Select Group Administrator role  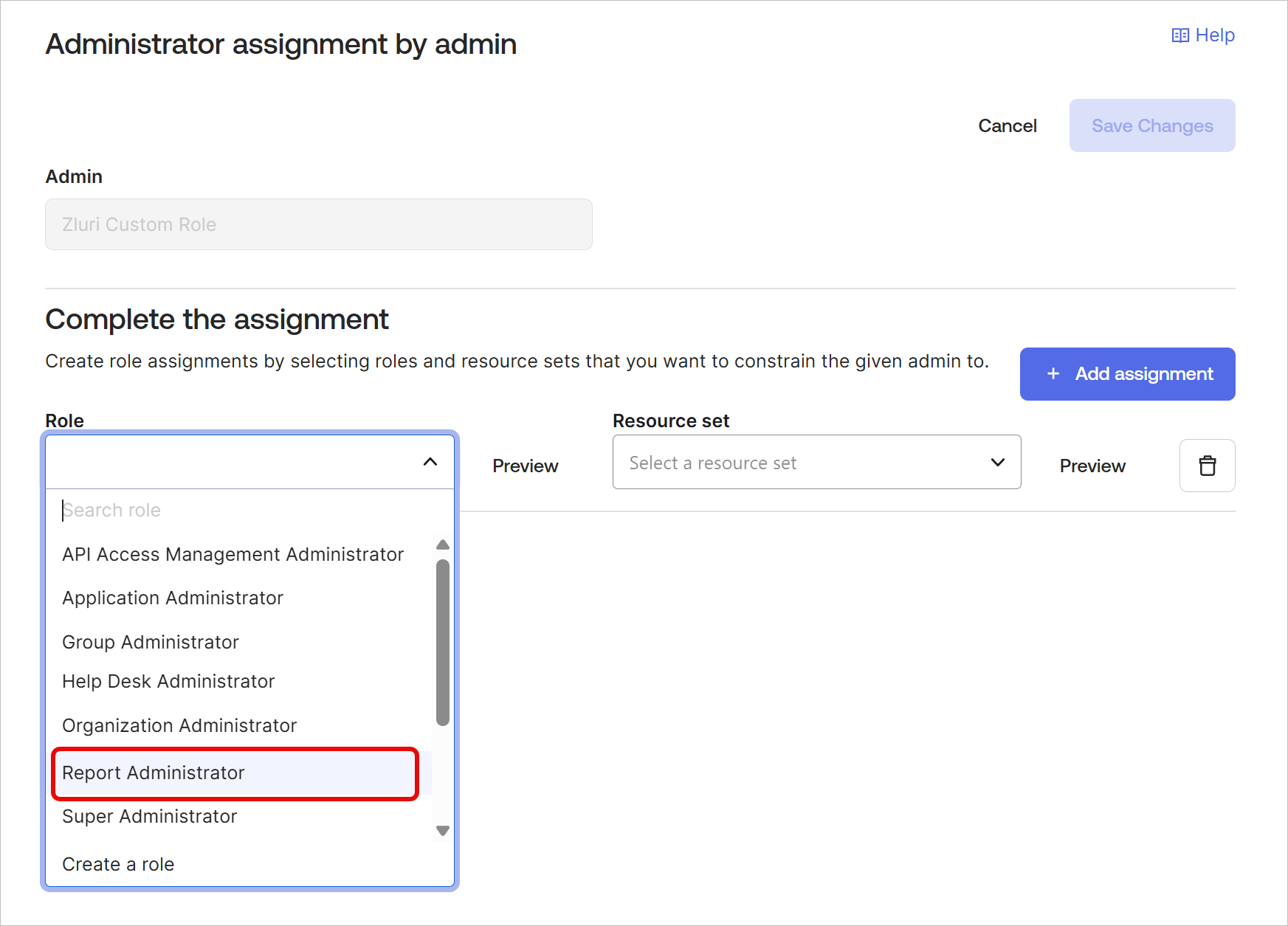(151, 642)
